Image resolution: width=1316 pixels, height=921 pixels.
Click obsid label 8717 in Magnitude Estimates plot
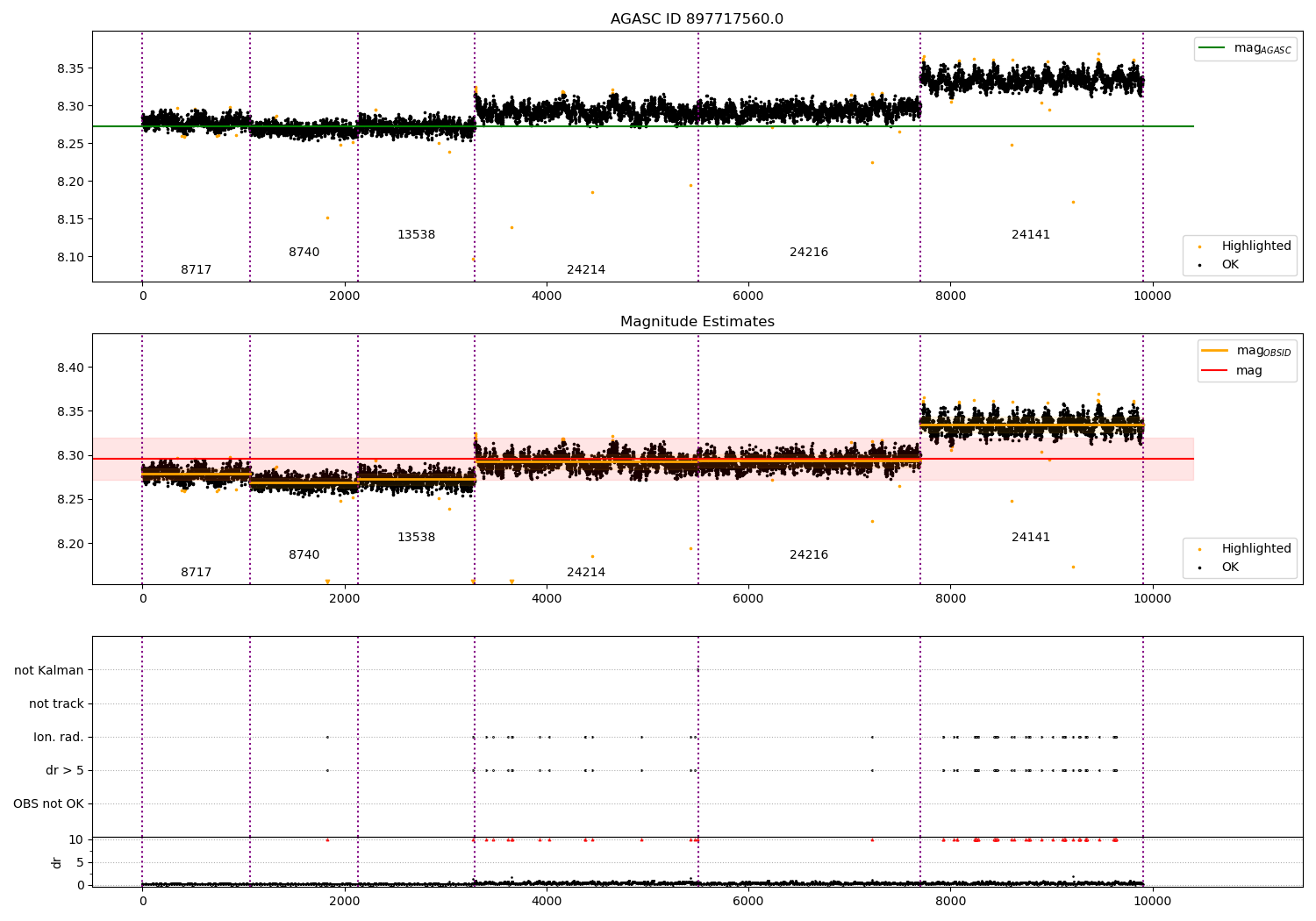197,573
